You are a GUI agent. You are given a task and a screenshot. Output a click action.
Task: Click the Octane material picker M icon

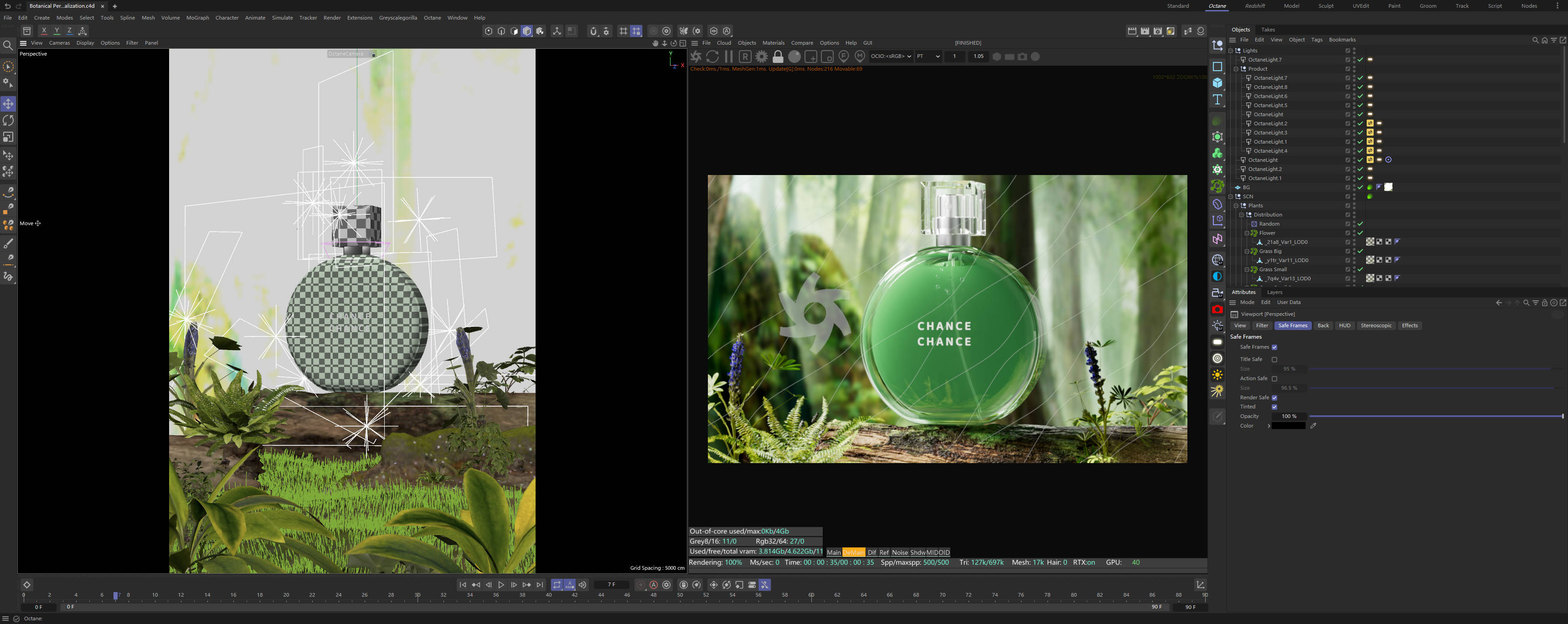point(860,57)
